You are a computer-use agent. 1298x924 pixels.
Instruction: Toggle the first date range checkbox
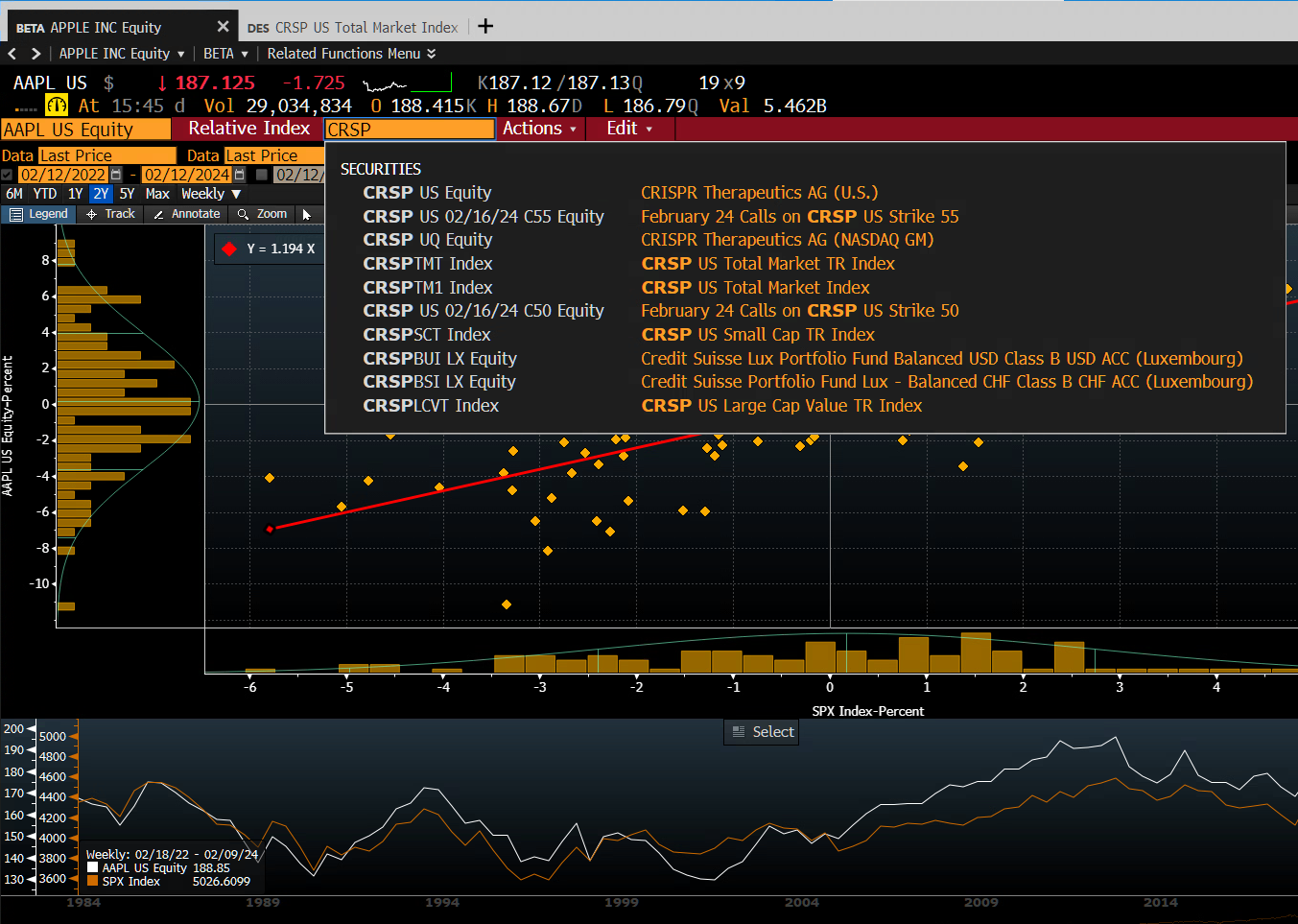[7, 175]
